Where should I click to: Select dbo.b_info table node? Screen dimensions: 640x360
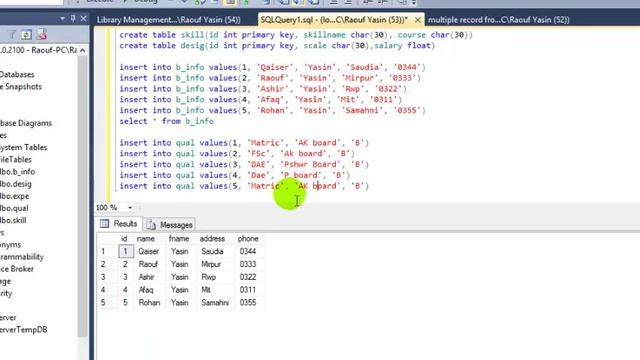[18, 172]
